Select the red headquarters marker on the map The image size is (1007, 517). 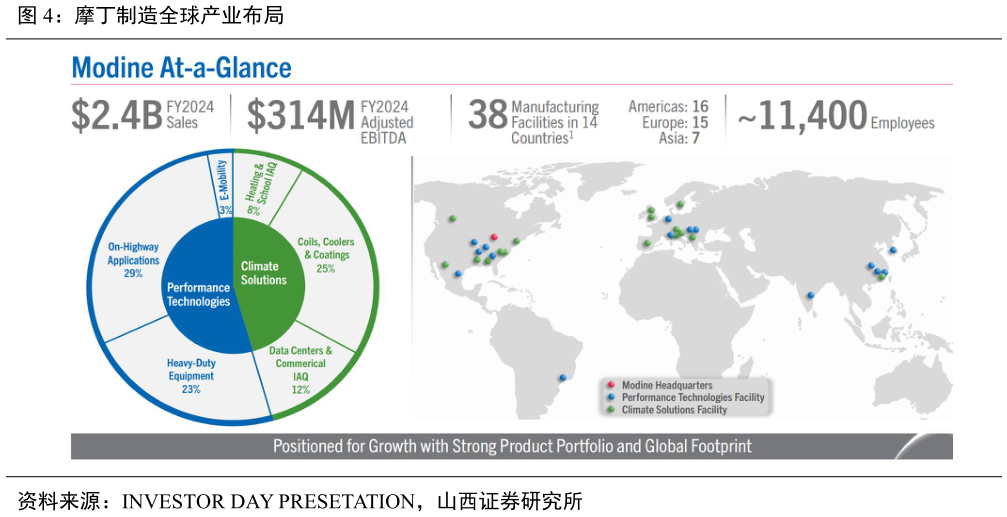click(495, 237)
